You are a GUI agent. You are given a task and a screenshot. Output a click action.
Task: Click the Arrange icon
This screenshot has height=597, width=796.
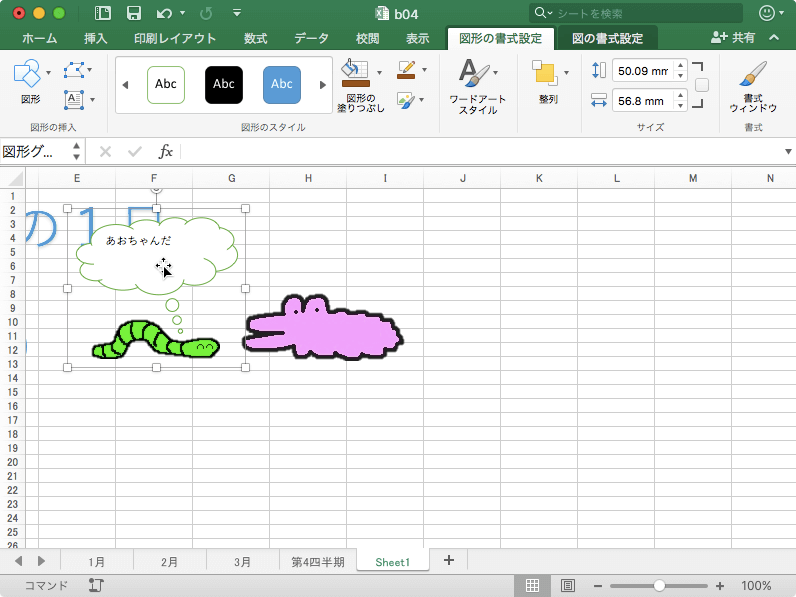coord(545,74)
